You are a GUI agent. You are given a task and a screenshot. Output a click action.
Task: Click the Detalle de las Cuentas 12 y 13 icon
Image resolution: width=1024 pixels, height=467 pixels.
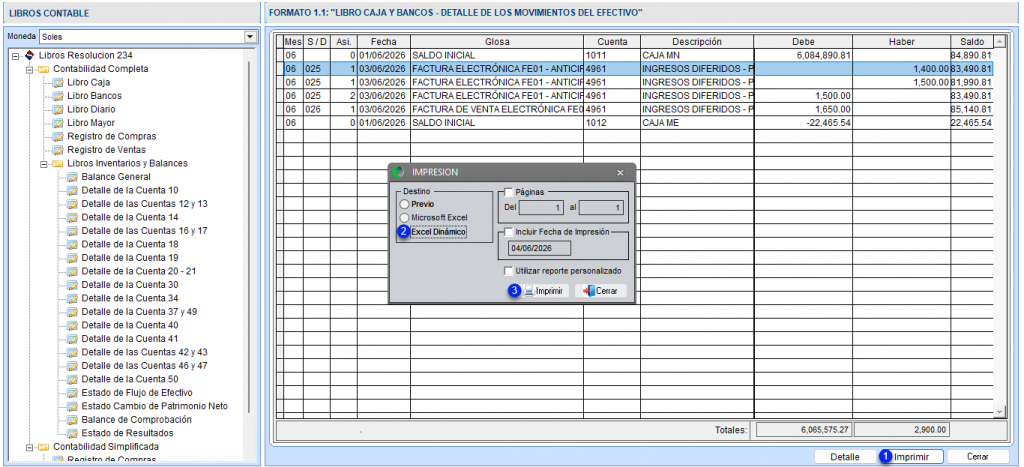point(72,204)
